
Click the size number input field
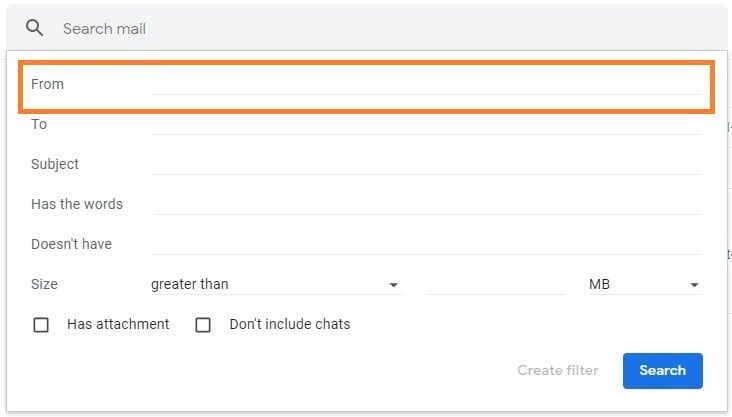pos(495,284)
